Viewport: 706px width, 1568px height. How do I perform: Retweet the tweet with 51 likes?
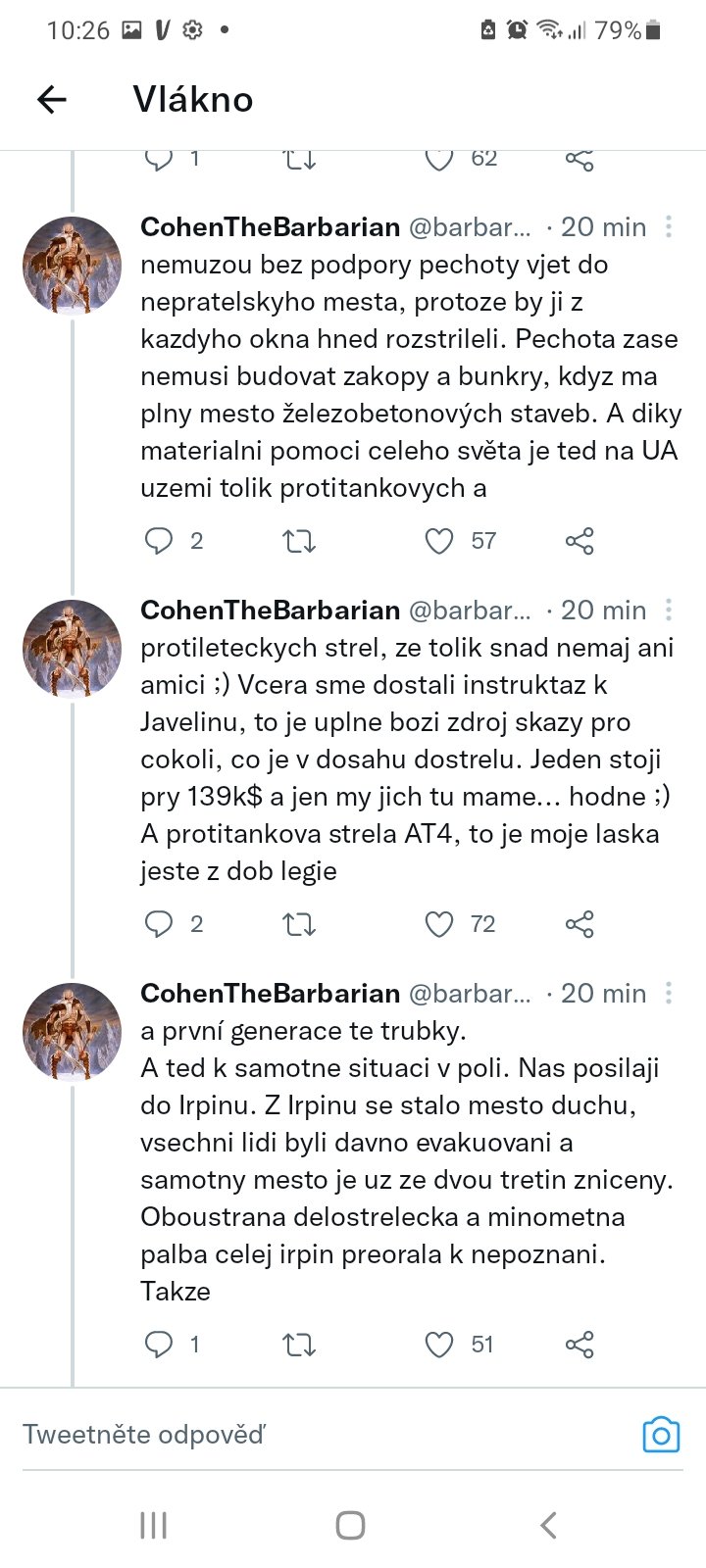click(x=299, y=1345)
